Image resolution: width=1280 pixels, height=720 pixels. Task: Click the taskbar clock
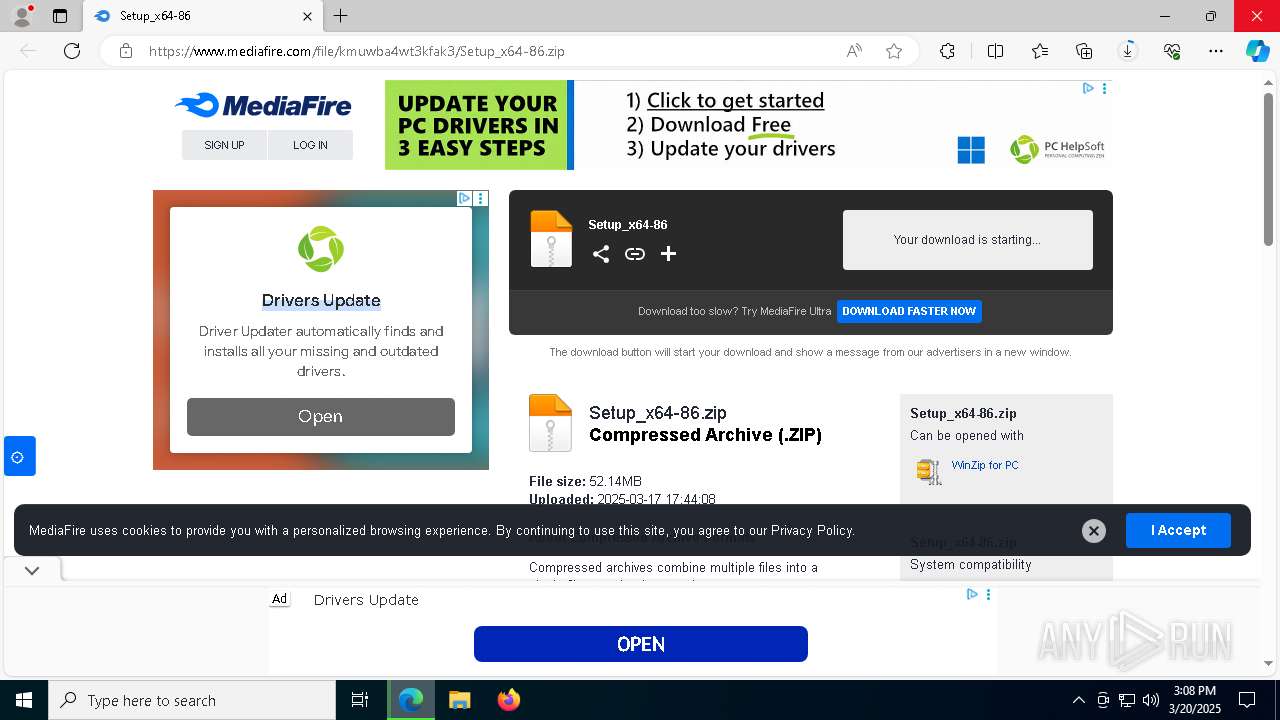1196,700
